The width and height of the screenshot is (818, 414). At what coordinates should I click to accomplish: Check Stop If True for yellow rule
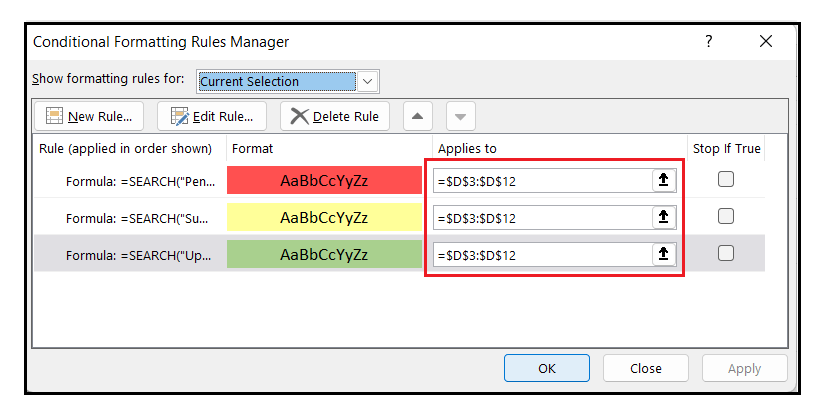click(x=726, y=216)
